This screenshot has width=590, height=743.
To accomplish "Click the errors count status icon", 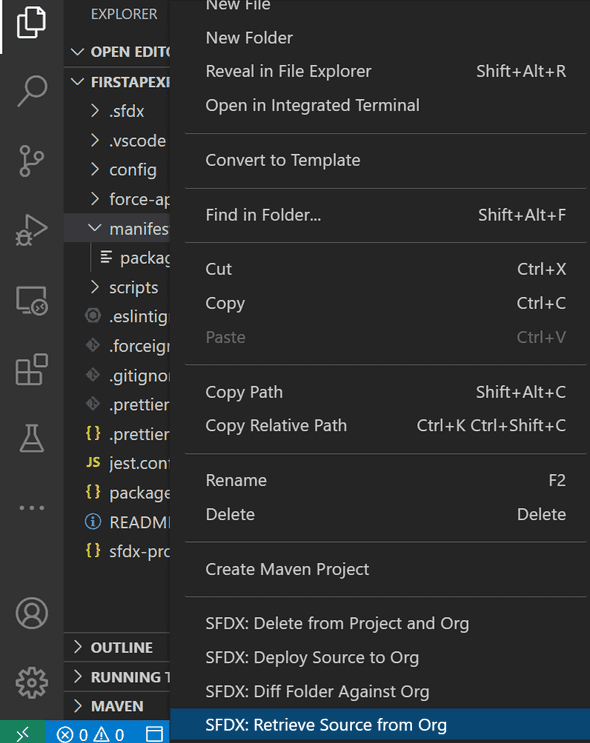I will click(72, 735).
